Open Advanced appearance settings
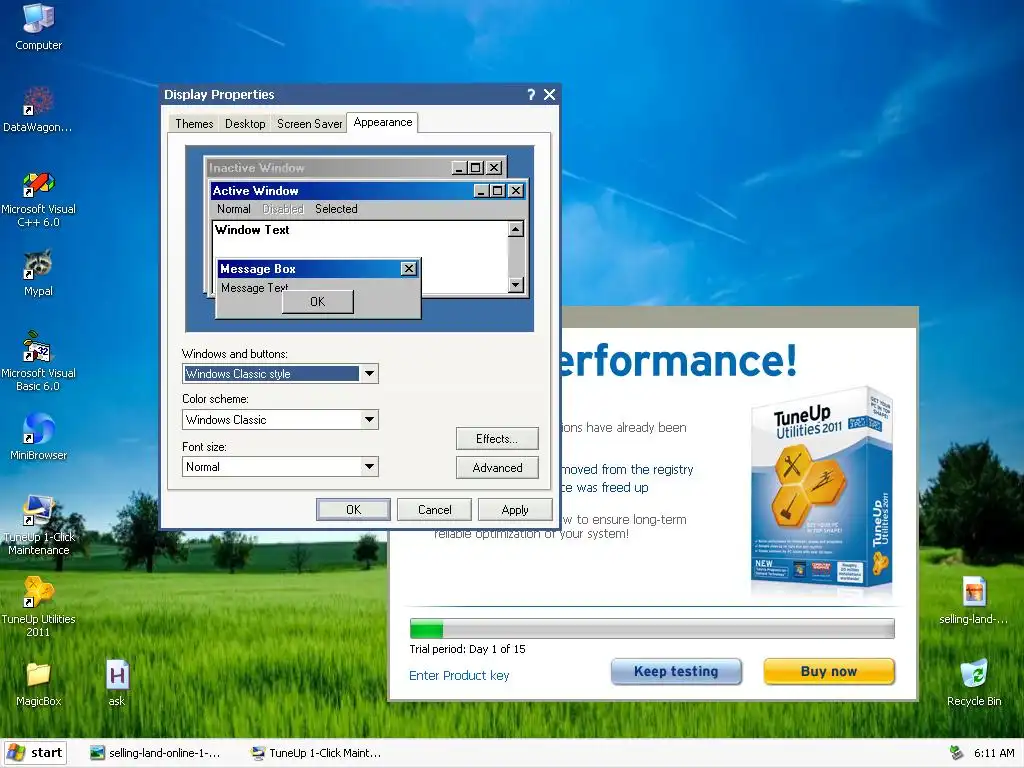 coord(497,468)
